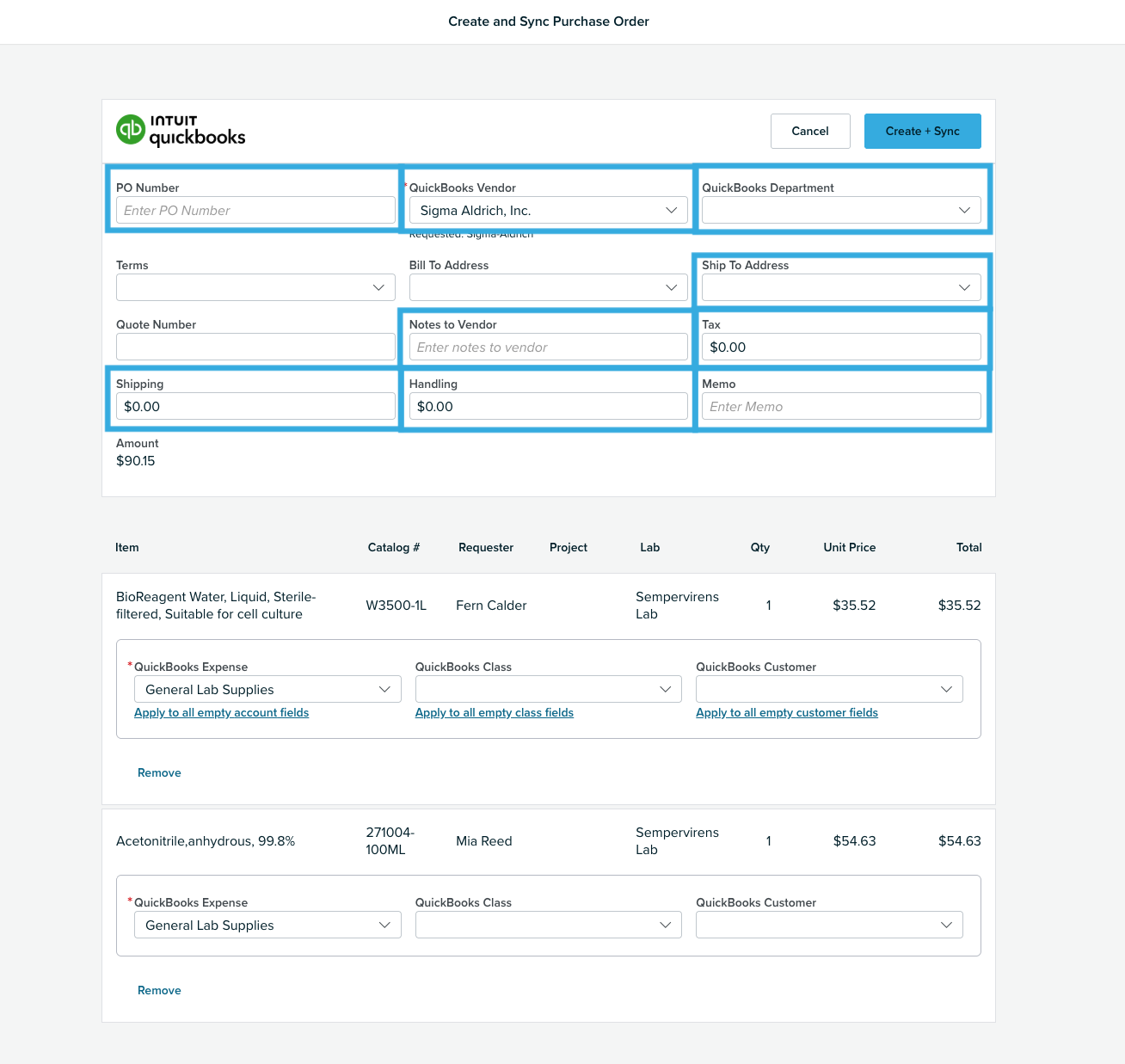Click the $35.52 total for BioReagent Water
The width and height of the screenshot is (1125, 1064).
(960, 606)
